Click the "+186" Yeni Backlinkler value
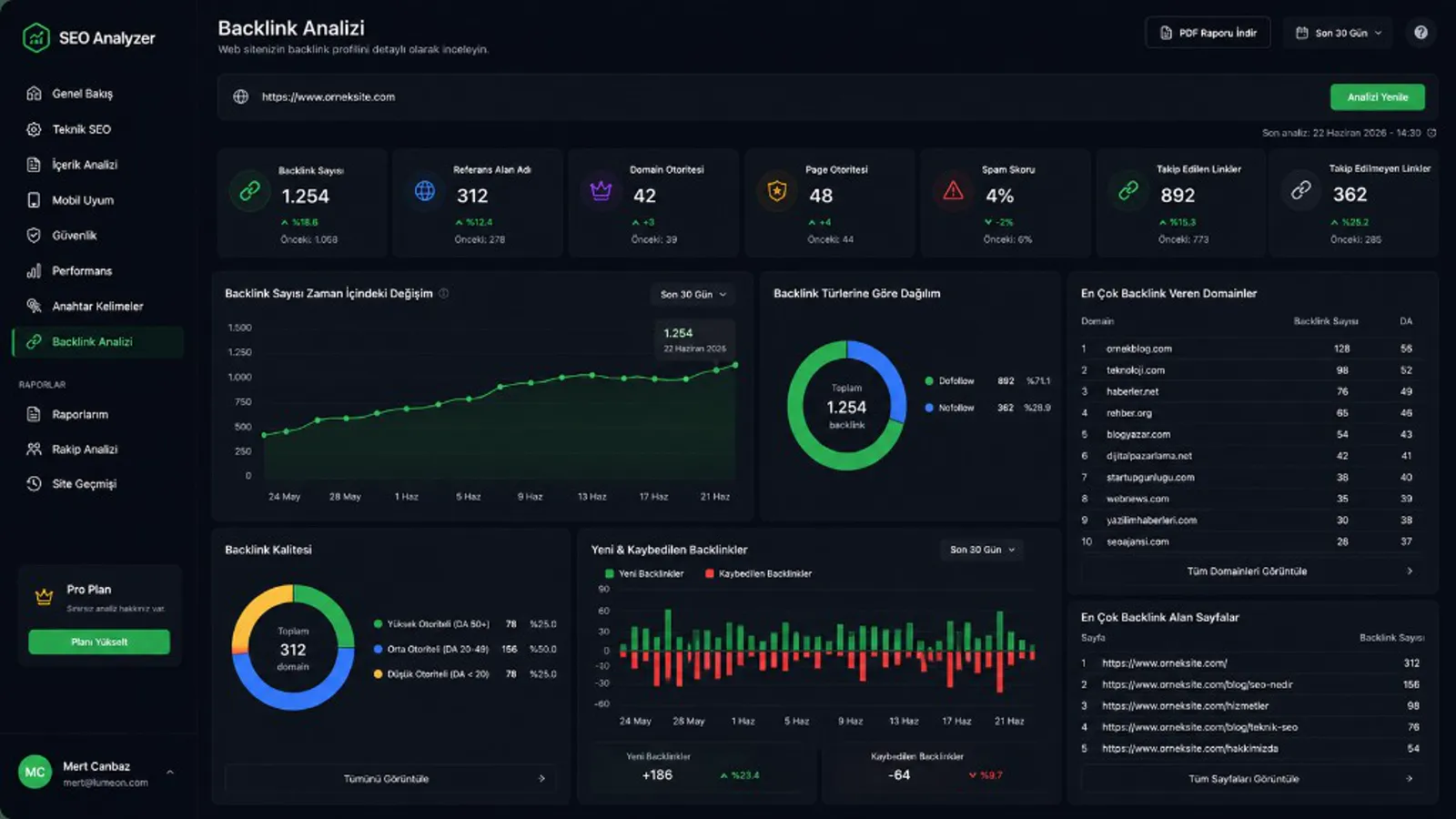Viewport: 1456px width, 819px height. pos(657,775)
